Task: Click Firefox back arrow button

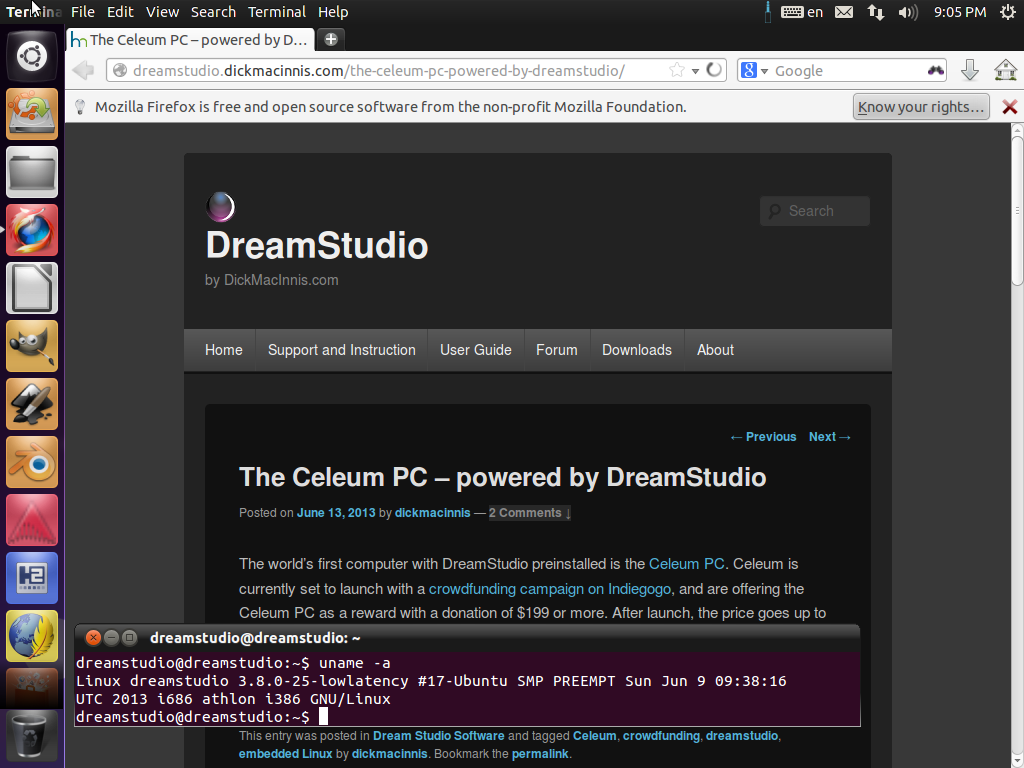Action: [84, 70]
